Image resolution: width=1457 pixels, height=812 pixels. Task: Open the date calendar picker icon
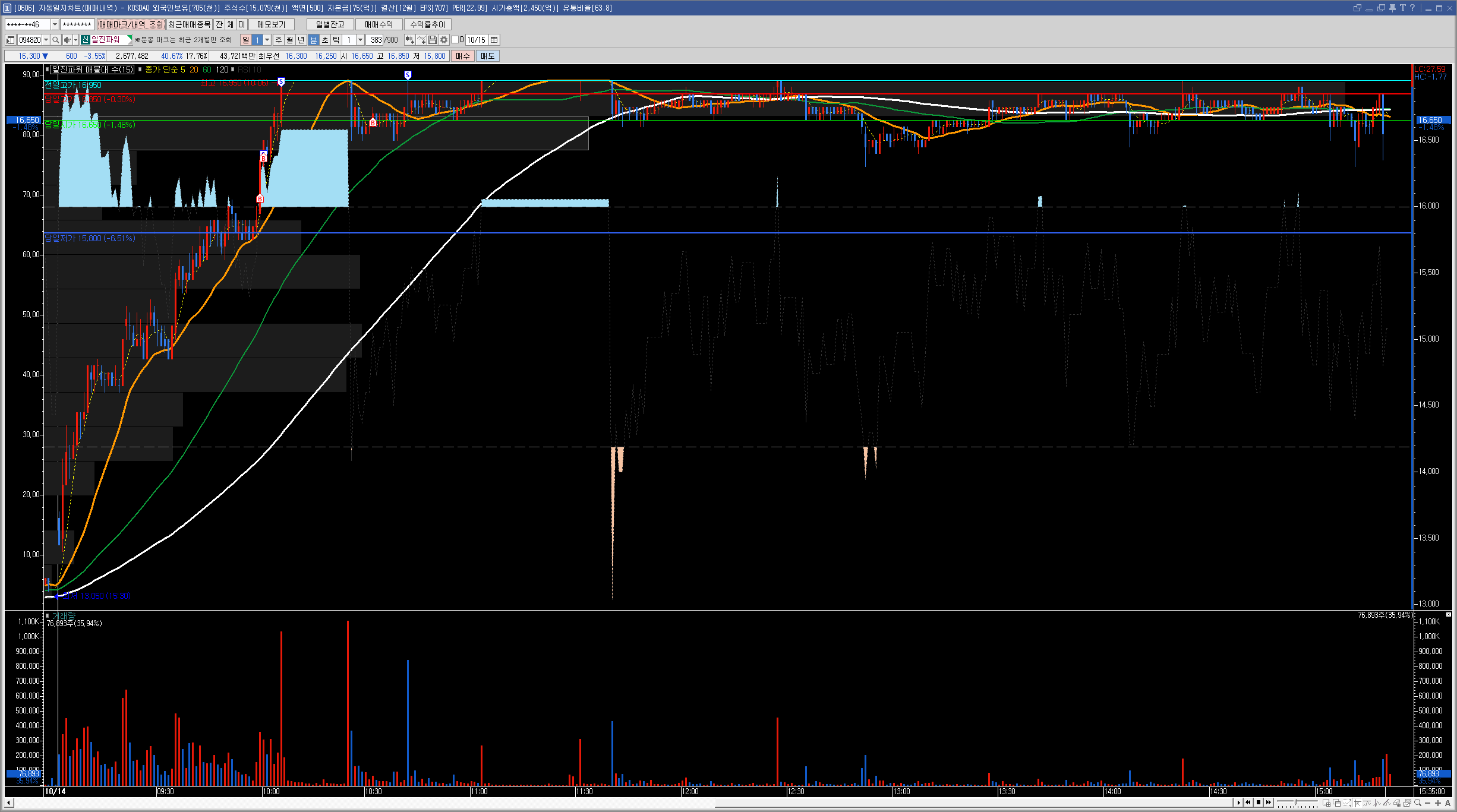(x=494, y=40)
